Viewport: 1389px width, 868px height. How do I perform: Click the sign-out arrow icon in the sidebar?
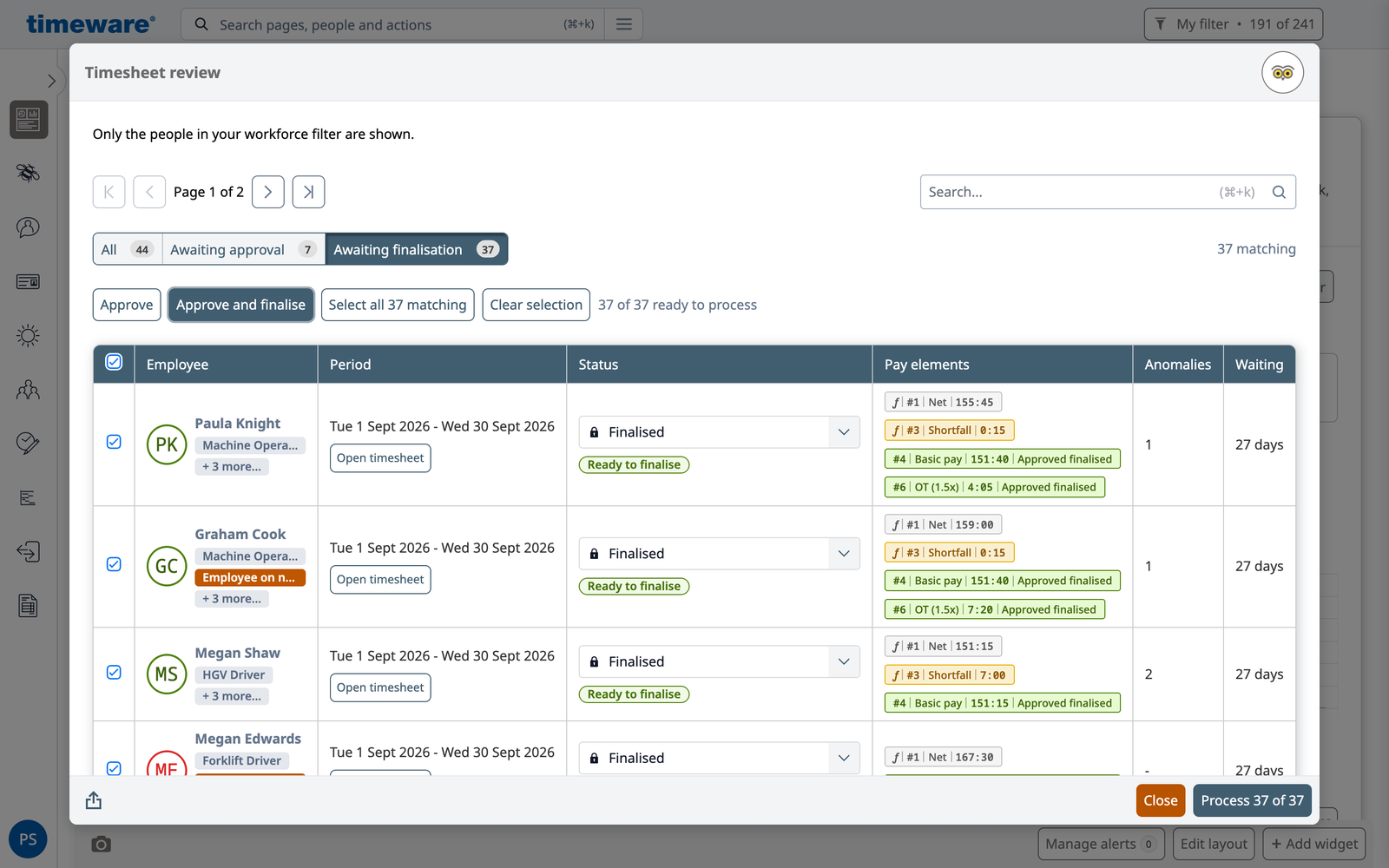pyautogui.click(x=28, y=551)
